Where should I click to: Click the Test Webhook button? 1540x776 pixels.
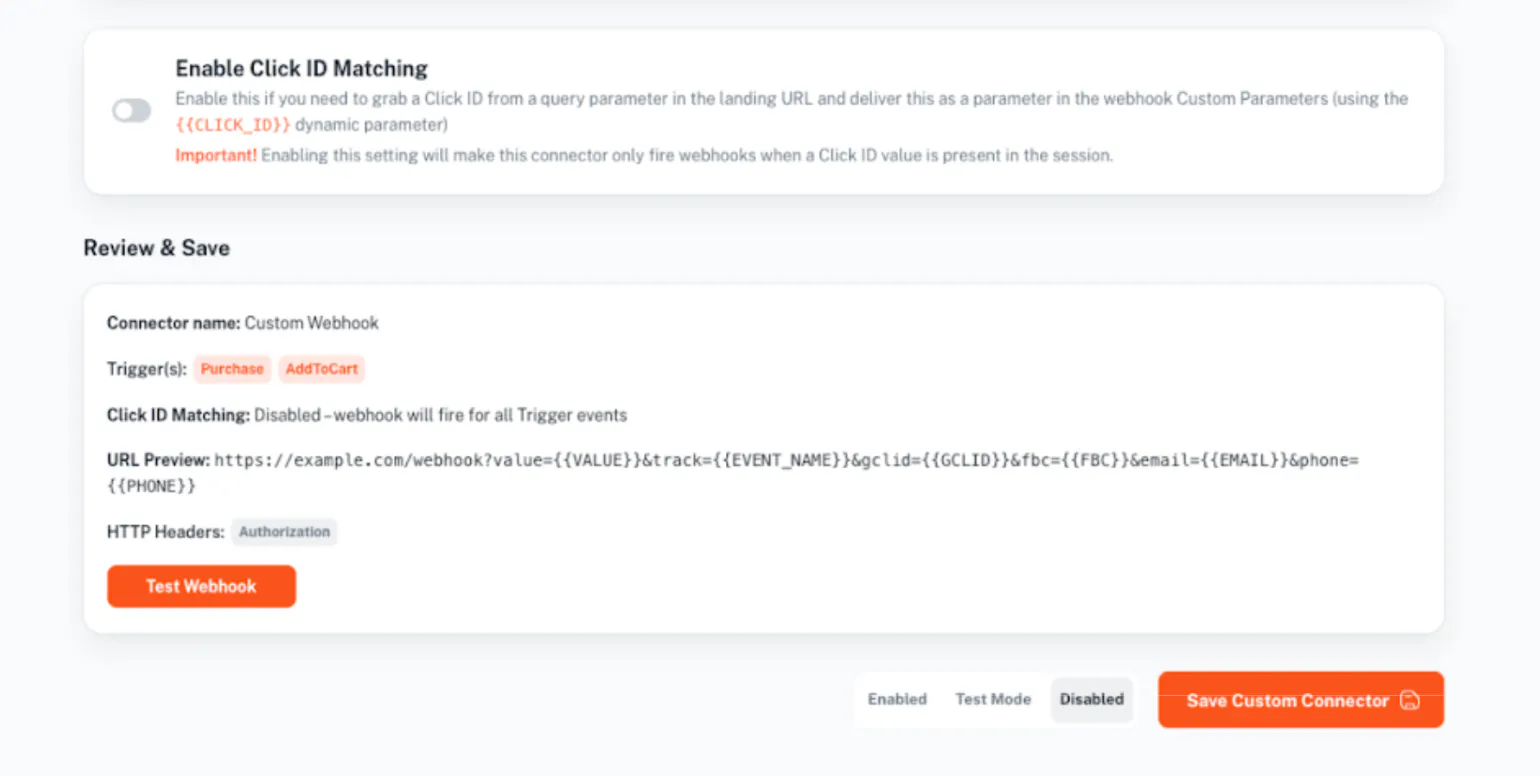(201, 586)
